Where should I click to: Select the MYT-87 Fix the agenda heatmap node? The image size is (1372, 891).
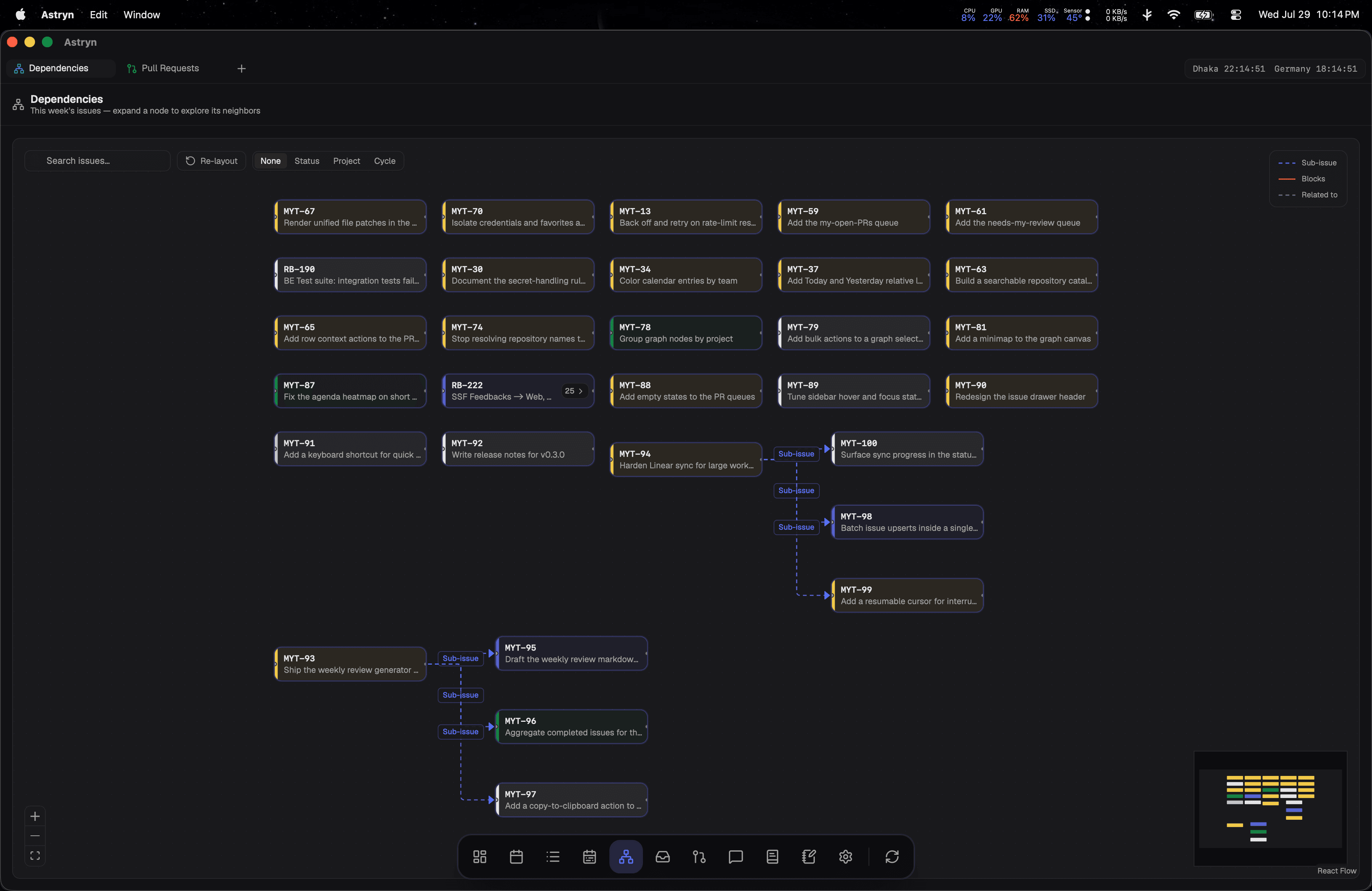point(351,391)
